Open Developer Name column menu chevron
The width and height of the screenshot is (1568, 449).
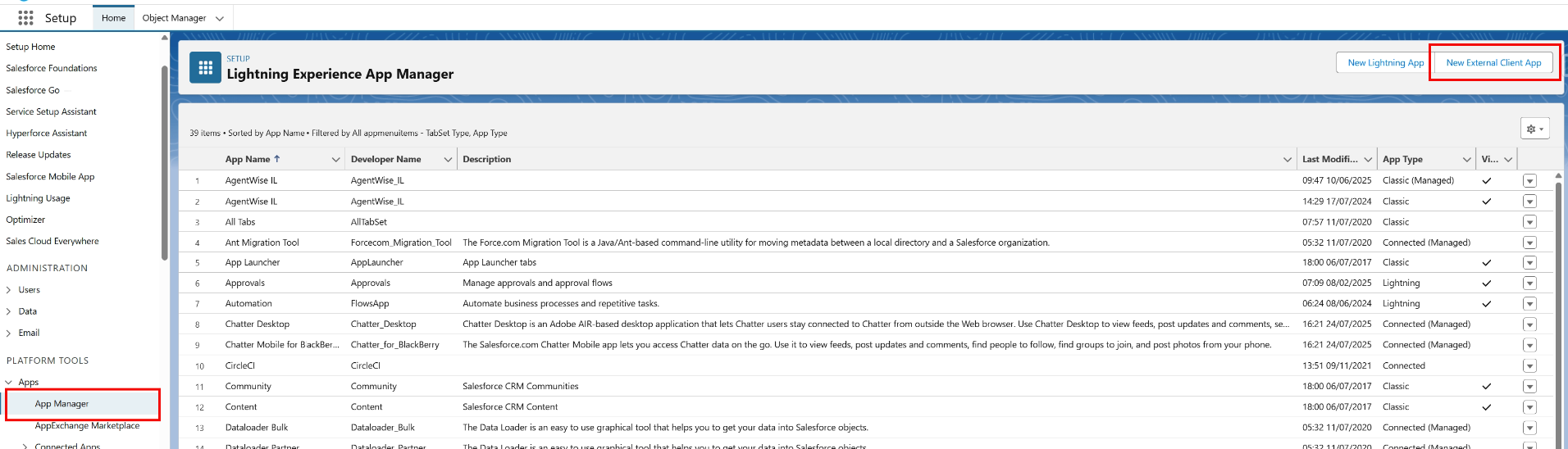(x=448, y=160)
